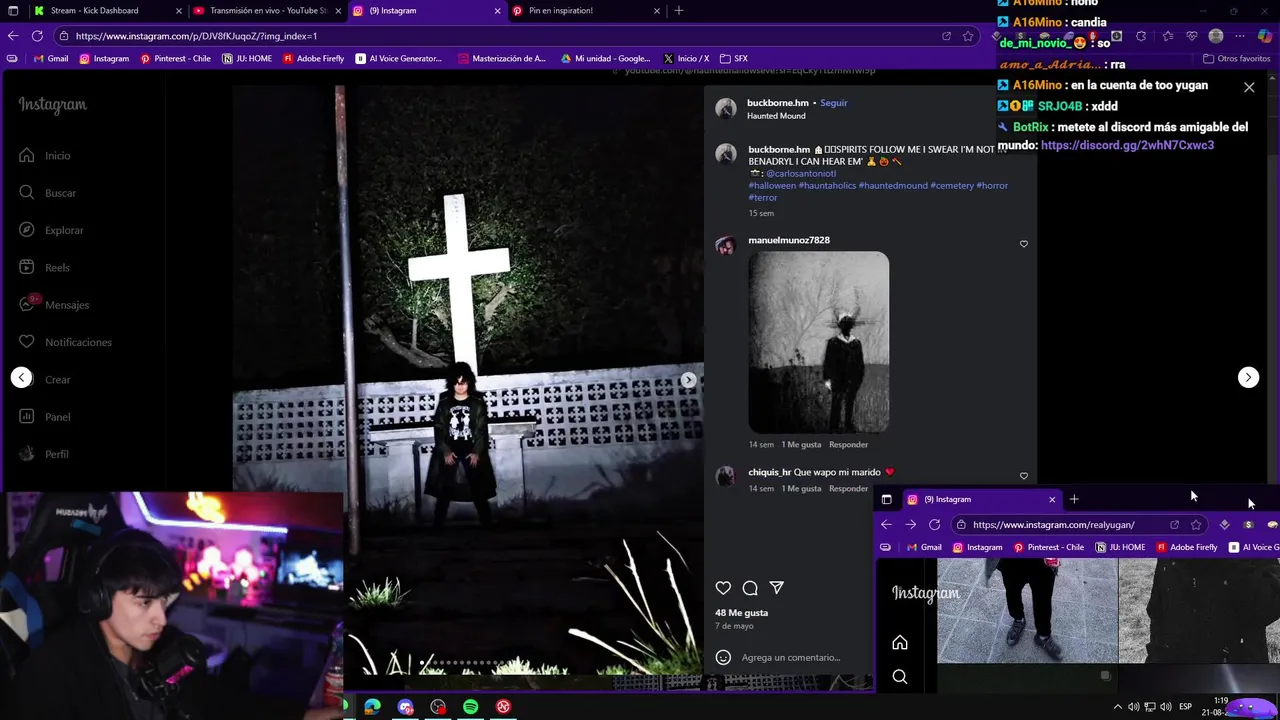Click the browser back arrow in main window
Image resolution: width=1280 pixels, height=720 pixels.
tap(13, 36)
